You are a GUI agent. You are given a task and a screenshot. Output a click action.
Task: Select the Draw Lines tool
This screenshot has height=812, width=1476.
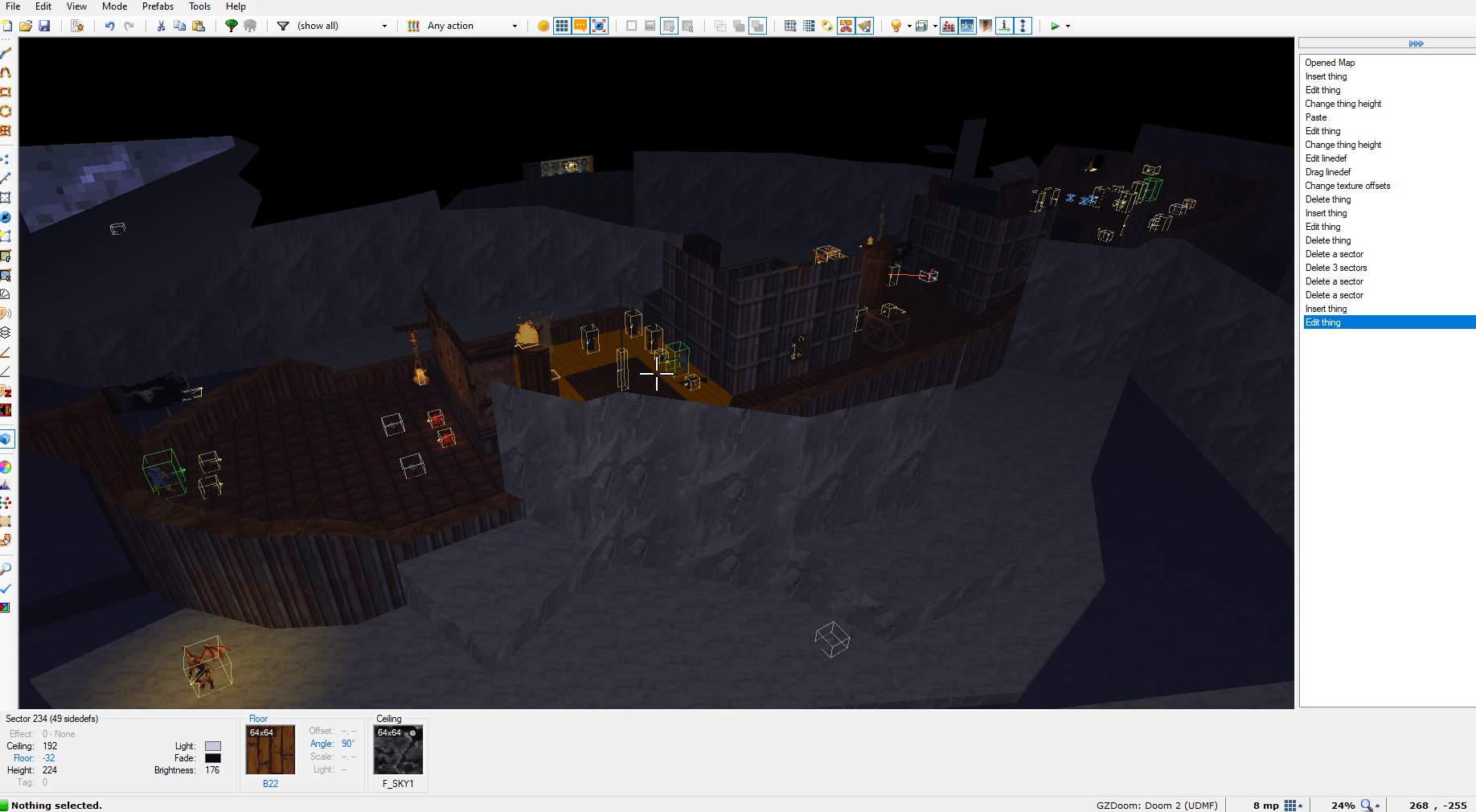pyautogui.click(x=6, y=53)
